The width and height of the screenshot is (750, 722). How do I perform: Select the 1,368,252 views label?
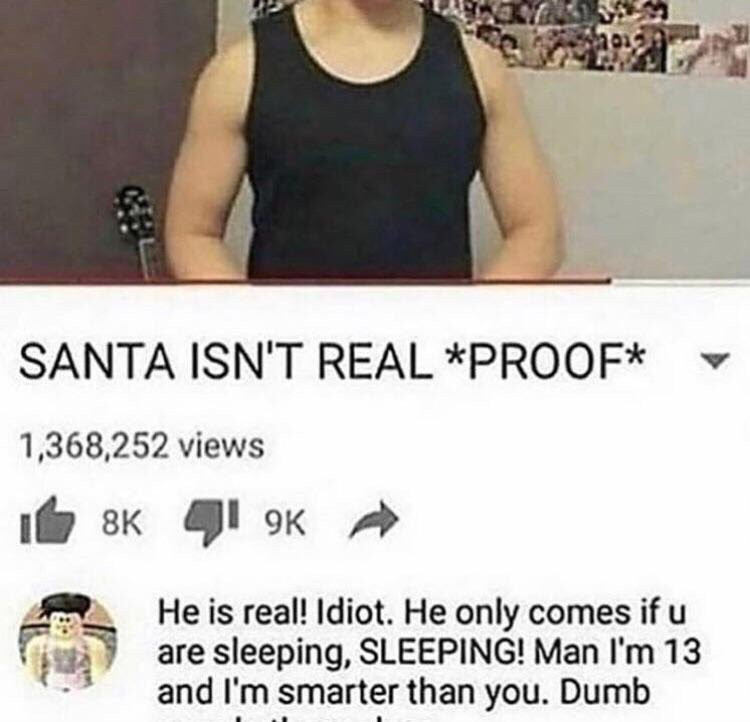[x=141, y=446]
